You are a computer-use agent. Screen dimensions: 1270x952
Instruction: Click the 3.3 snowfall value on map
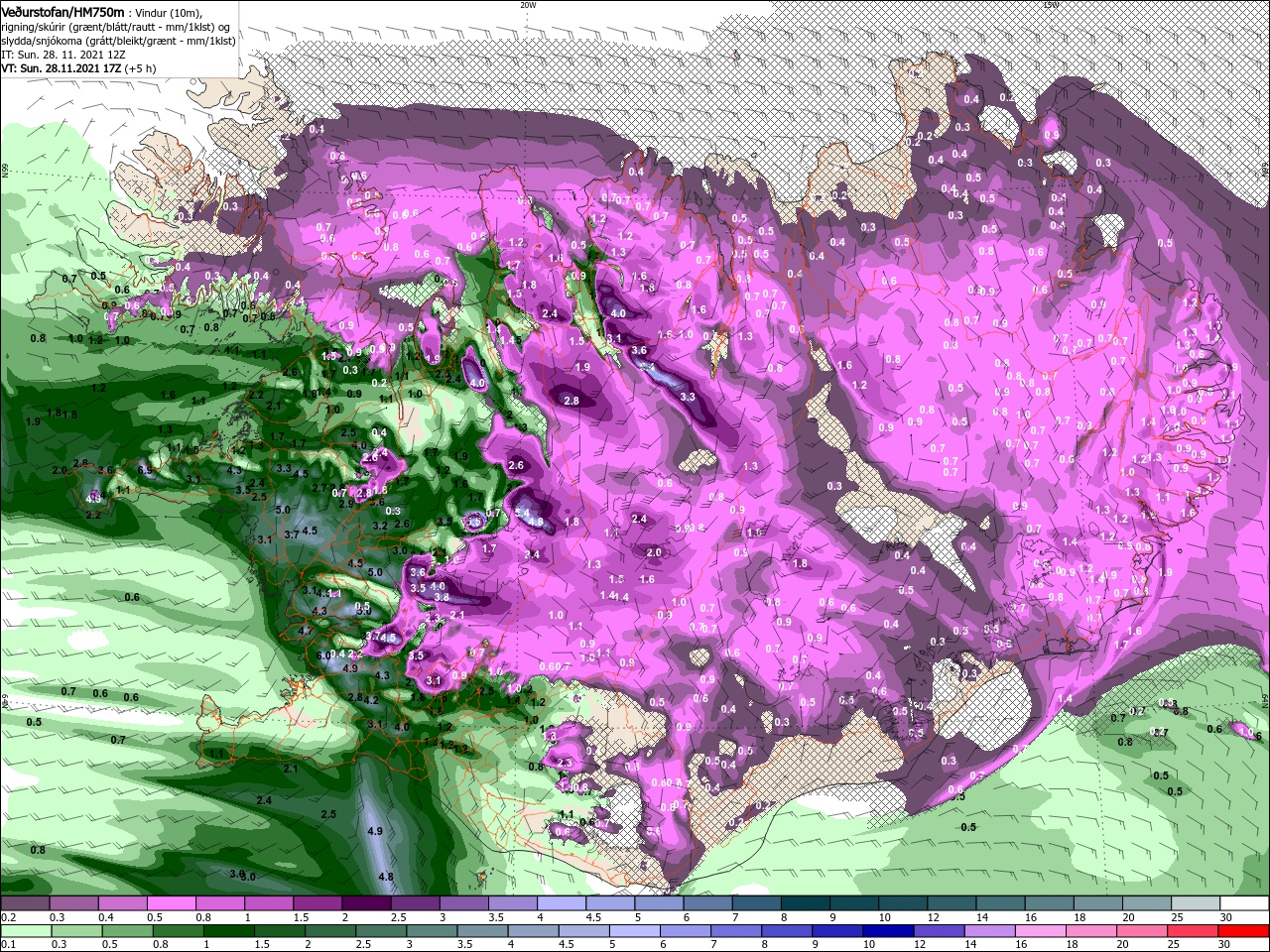tap(687, 397)
